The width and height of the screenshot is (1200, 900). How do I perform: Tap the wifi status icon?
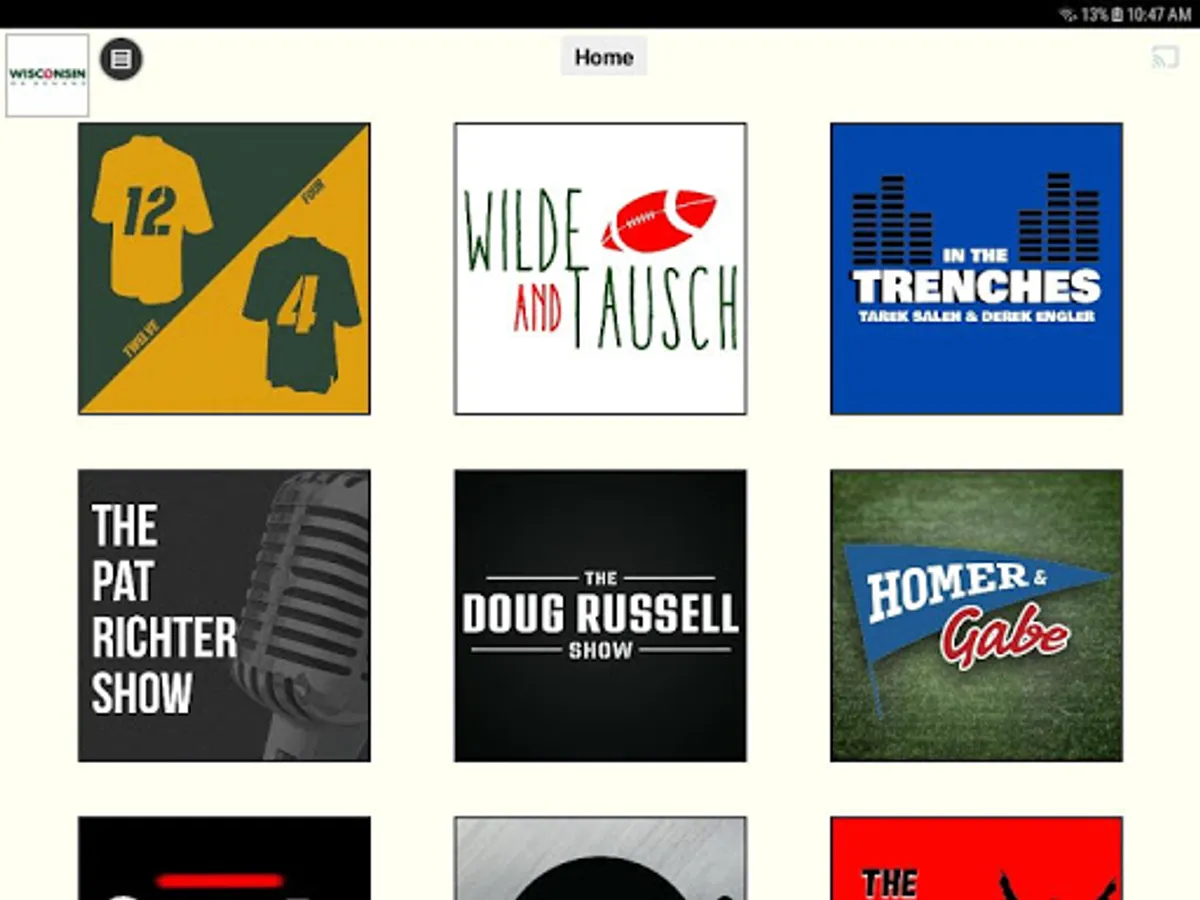pyautogui.click(x=1067, y=15)
